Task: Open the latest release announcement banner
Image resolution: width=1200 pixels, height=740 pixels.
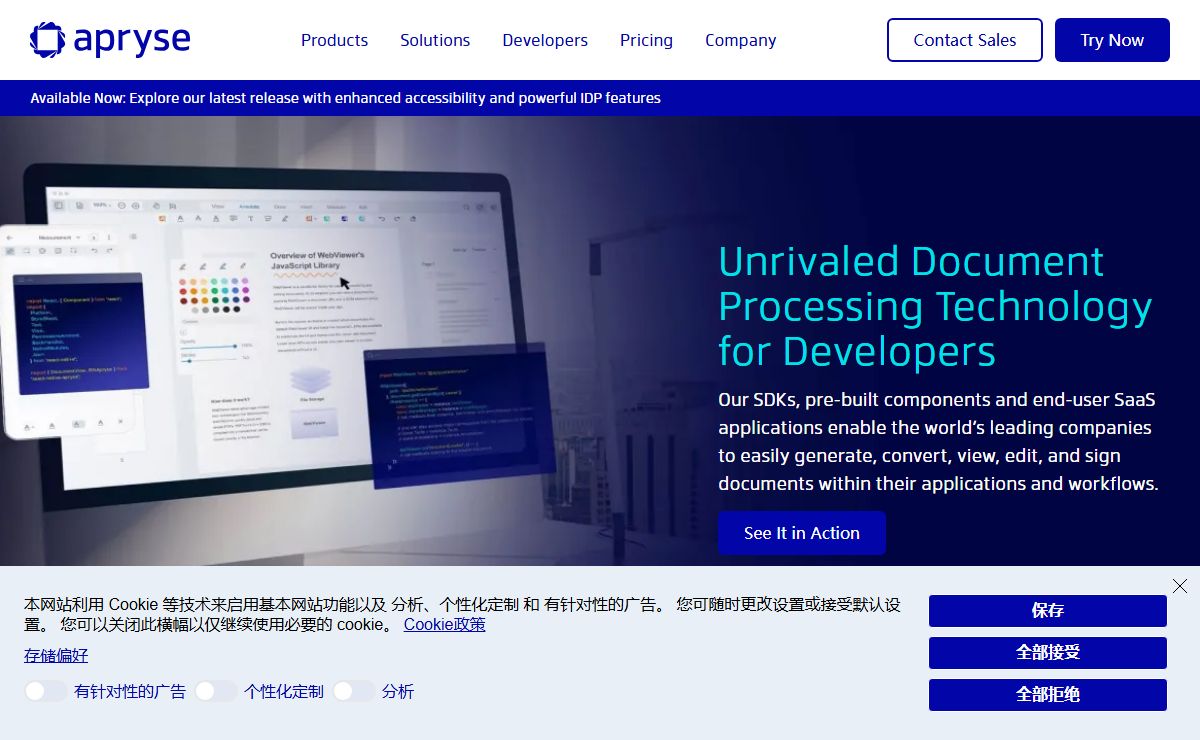Action: 345,98
